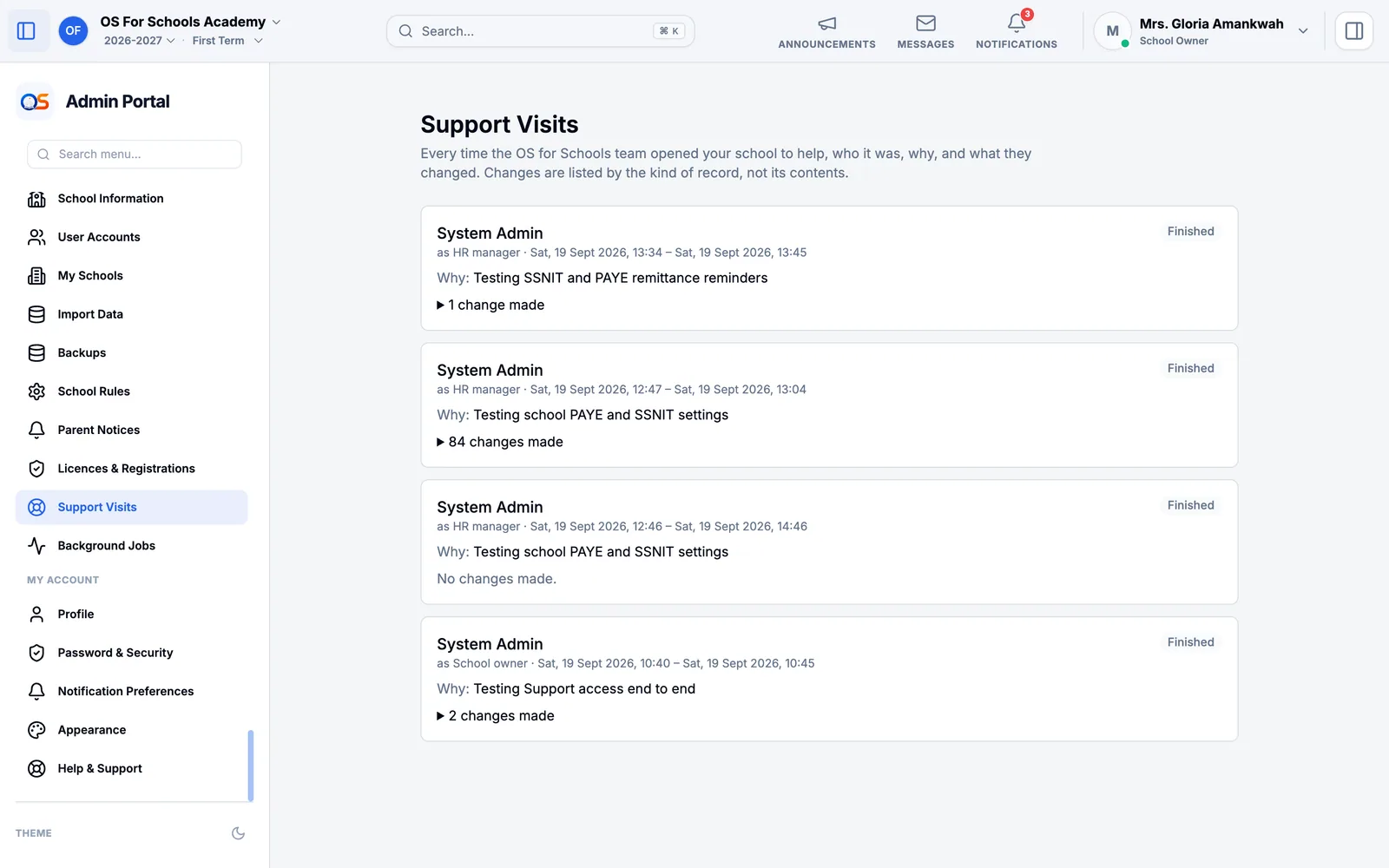Image resolution: width=1389 pixels, height=868 pixels.
Task: Open Announcements megaphone icon
Action: tap(826, 23)
